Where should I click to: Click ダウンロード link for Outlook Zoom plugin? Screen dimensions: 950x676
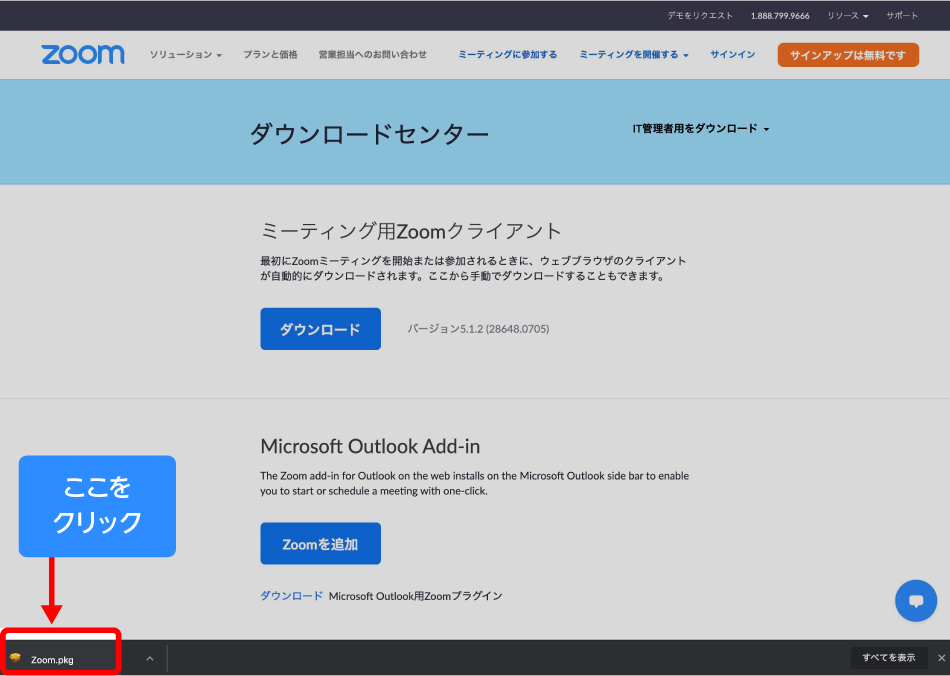coord(291,596)
